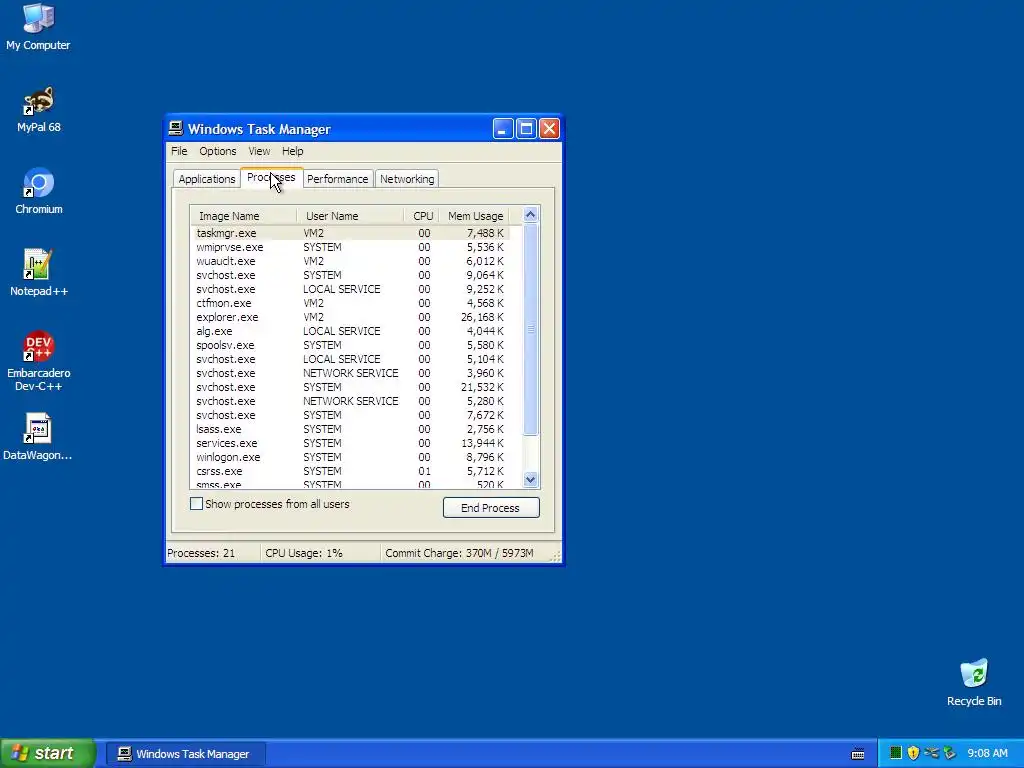Sort by the Image Name column header
The image size is (1024, 768).
tap(243, 216)
